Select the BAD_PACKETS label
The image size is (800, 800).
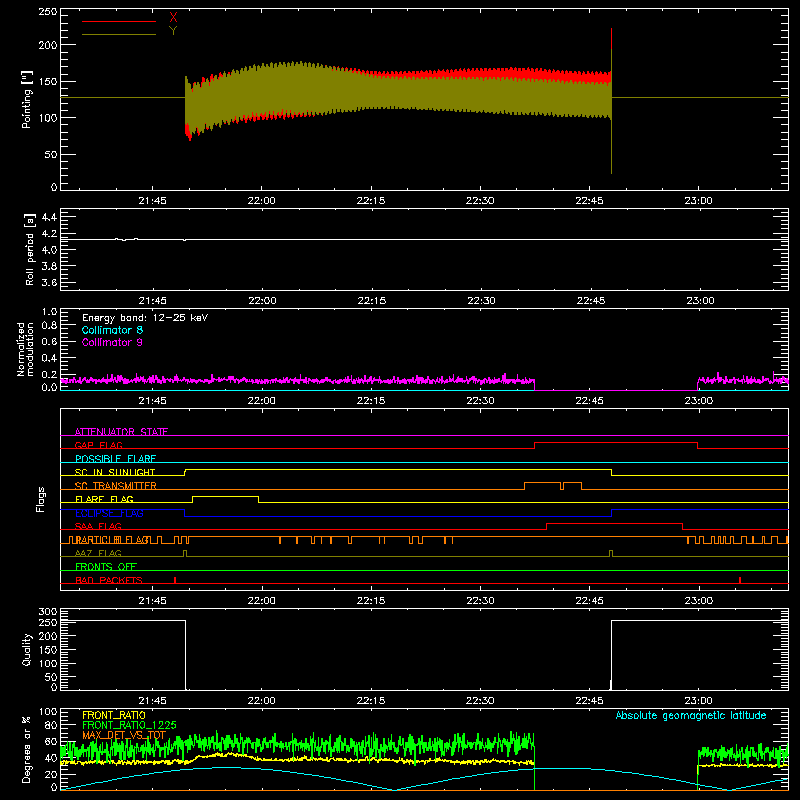[x=109, y=580]
